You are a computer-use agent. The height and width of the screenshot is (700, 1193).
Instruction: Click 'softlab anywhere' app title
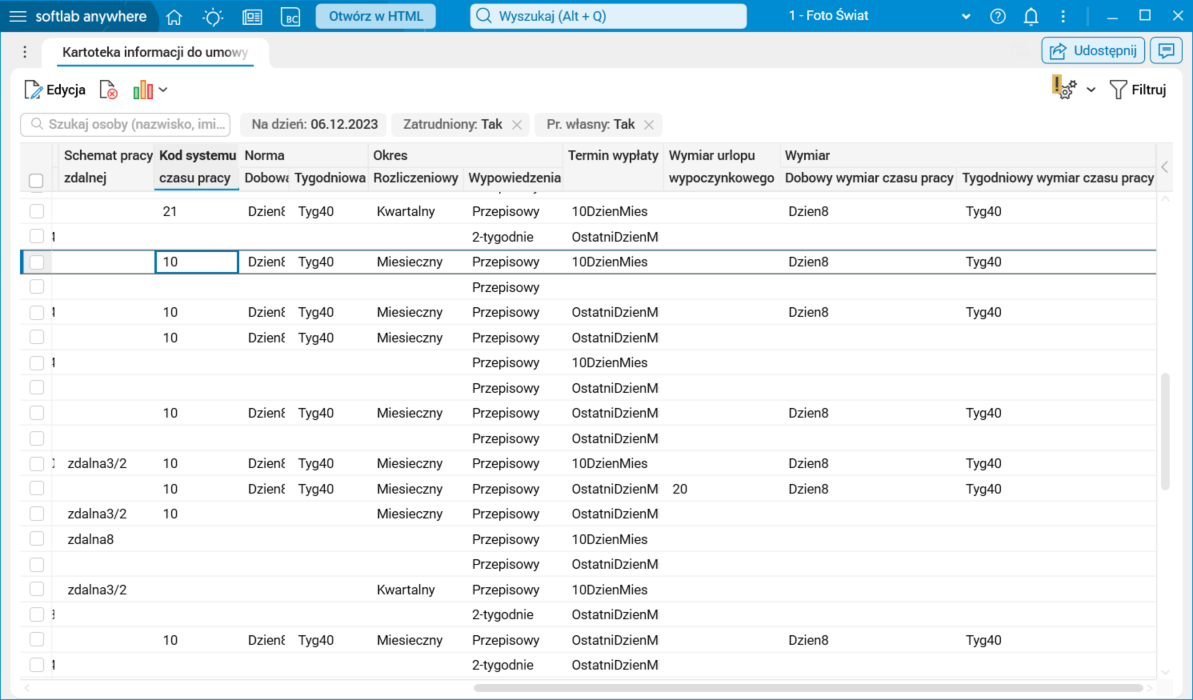pos(91,16)
